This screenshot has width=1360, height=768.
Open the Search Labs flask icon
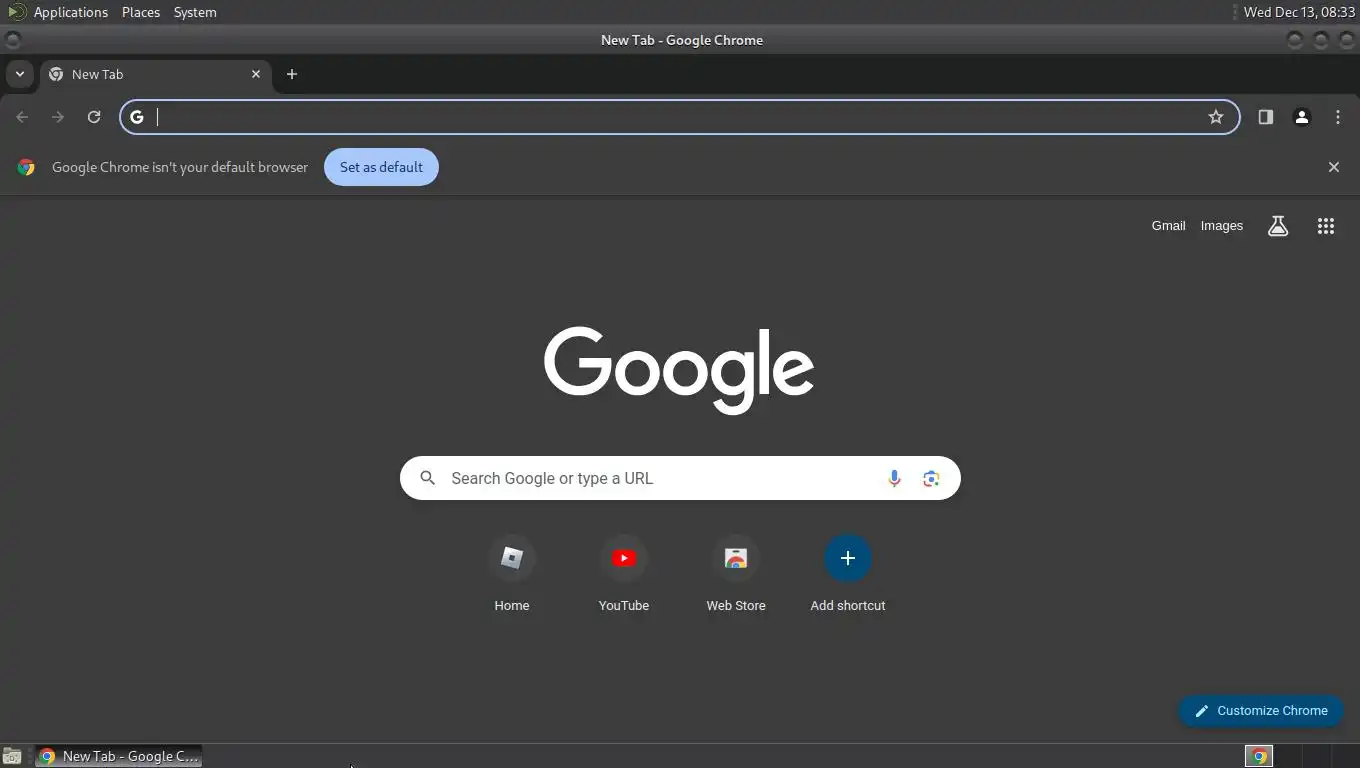click(1278, 226)
